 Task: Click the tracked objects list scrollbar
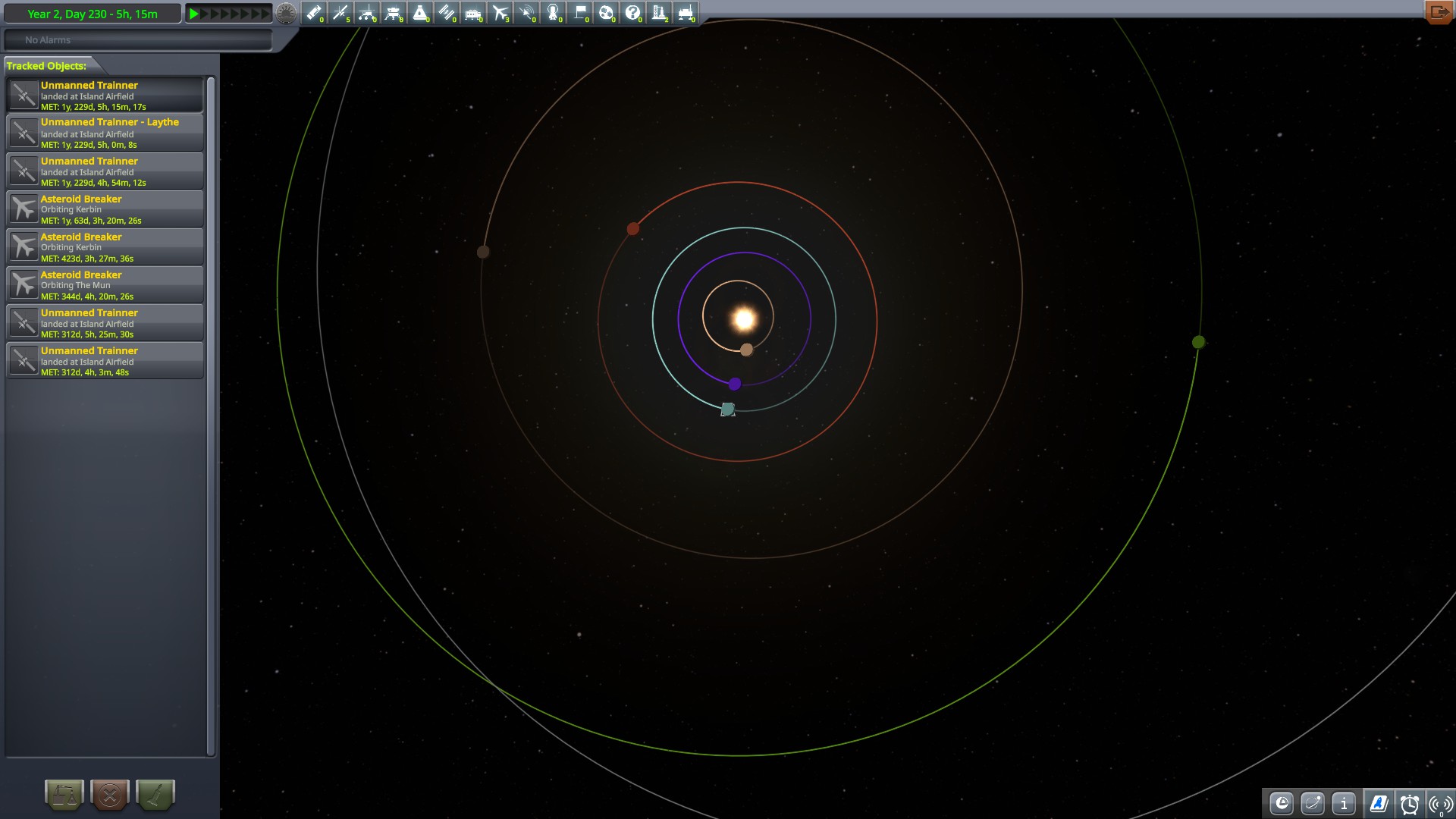point(211,416)
